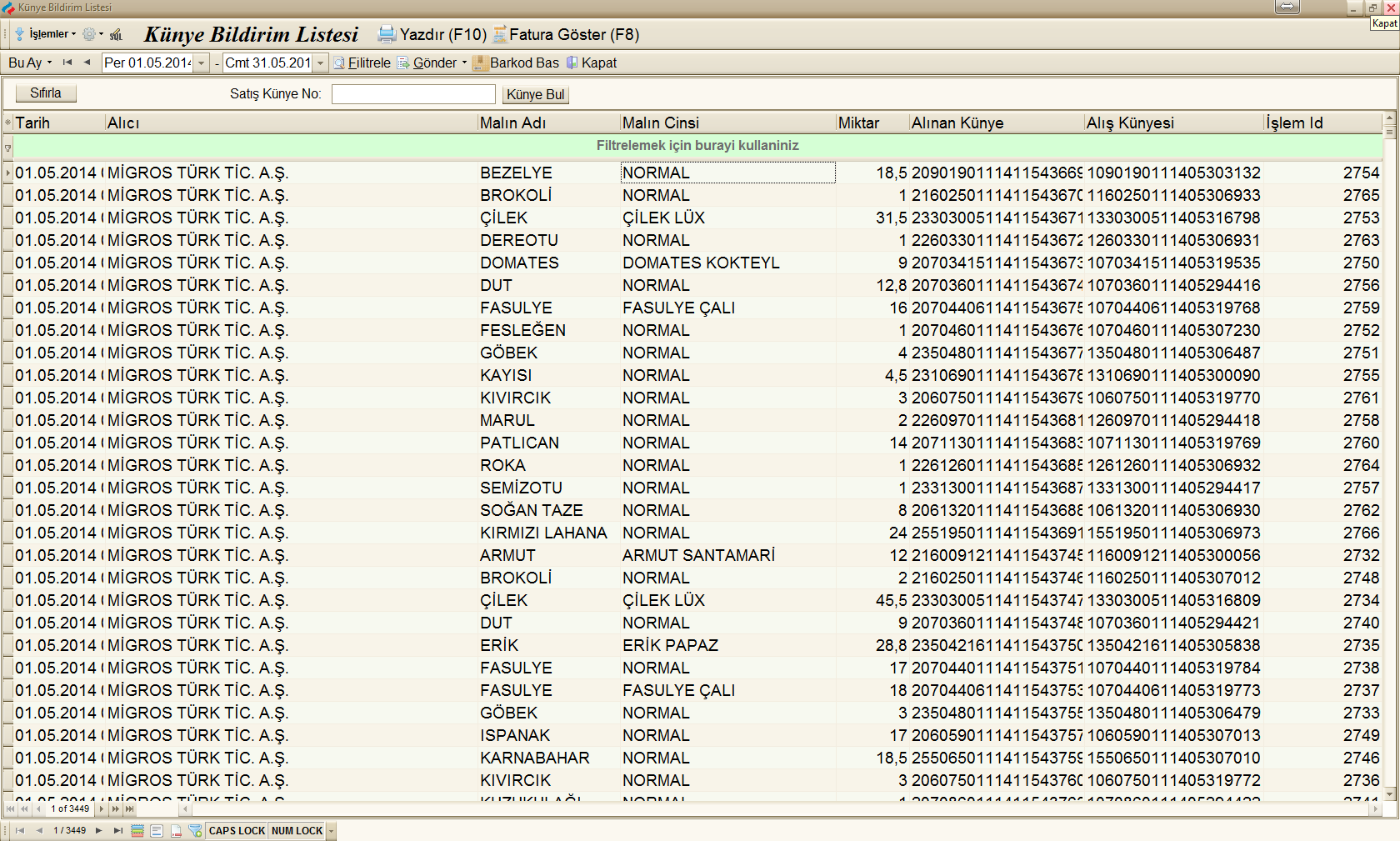This screenshot has width=1400, height=841.
Task: Select the KIRMIZI LAHANA cell
Action: pos(549,533)
